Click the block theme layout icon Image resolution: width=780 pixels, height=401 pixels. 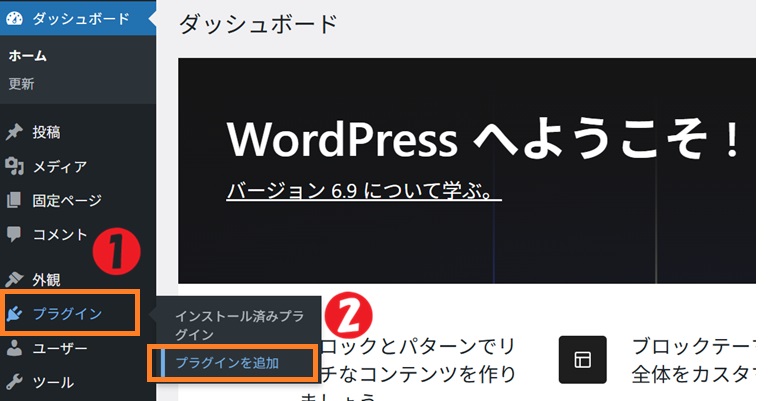[583, 359]
